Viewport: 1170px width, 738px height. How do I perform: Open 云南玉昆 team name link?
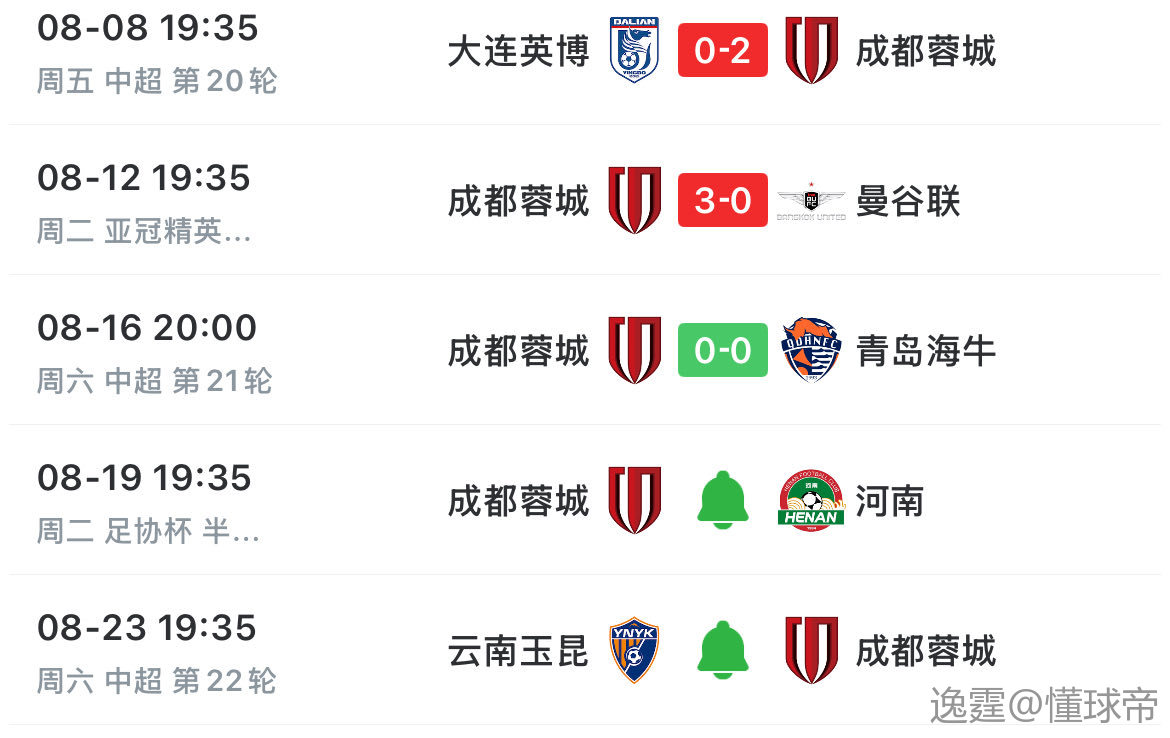pyautogui.click(x=519, y=651)
